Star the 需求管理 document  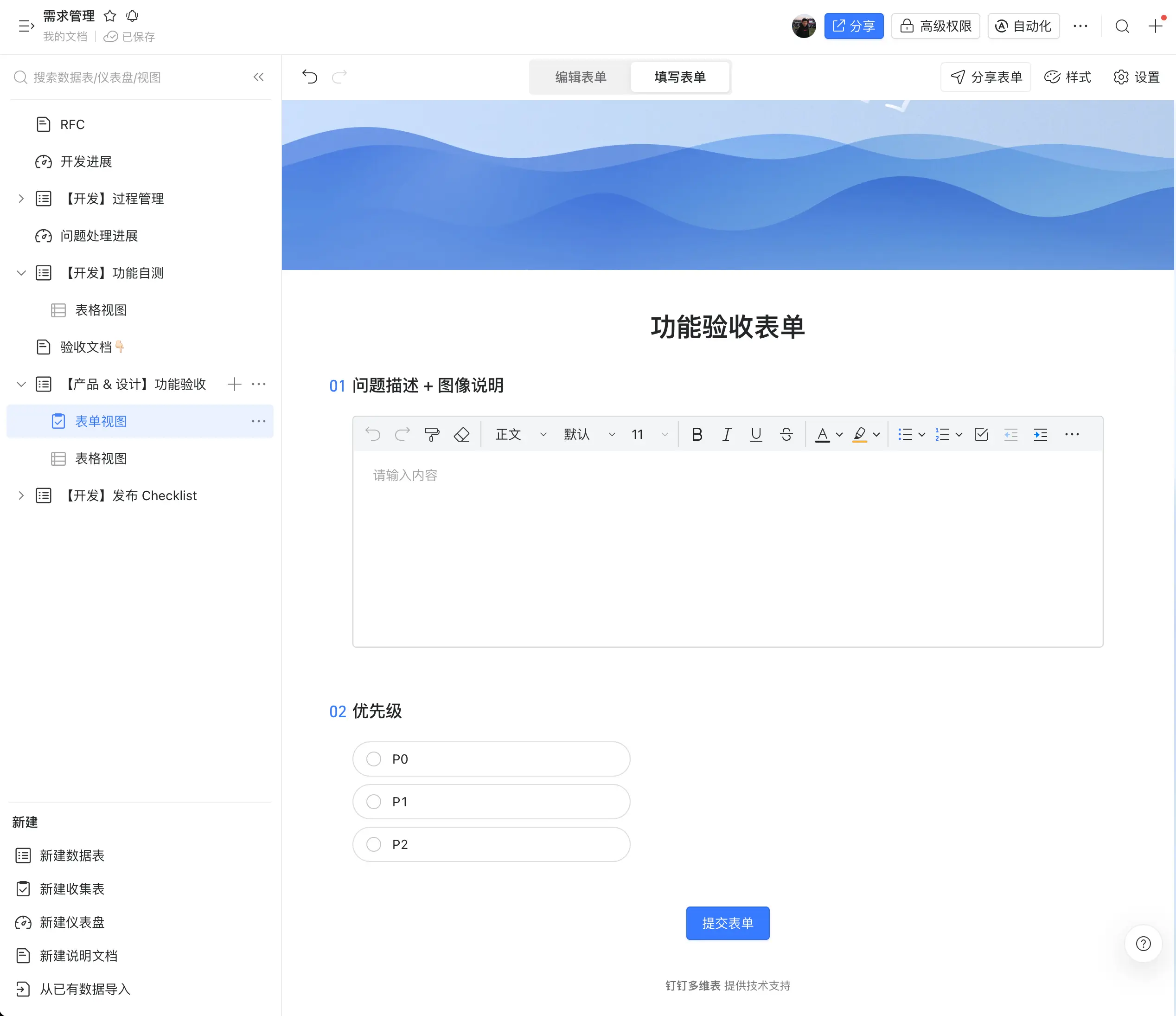[110, 16]
